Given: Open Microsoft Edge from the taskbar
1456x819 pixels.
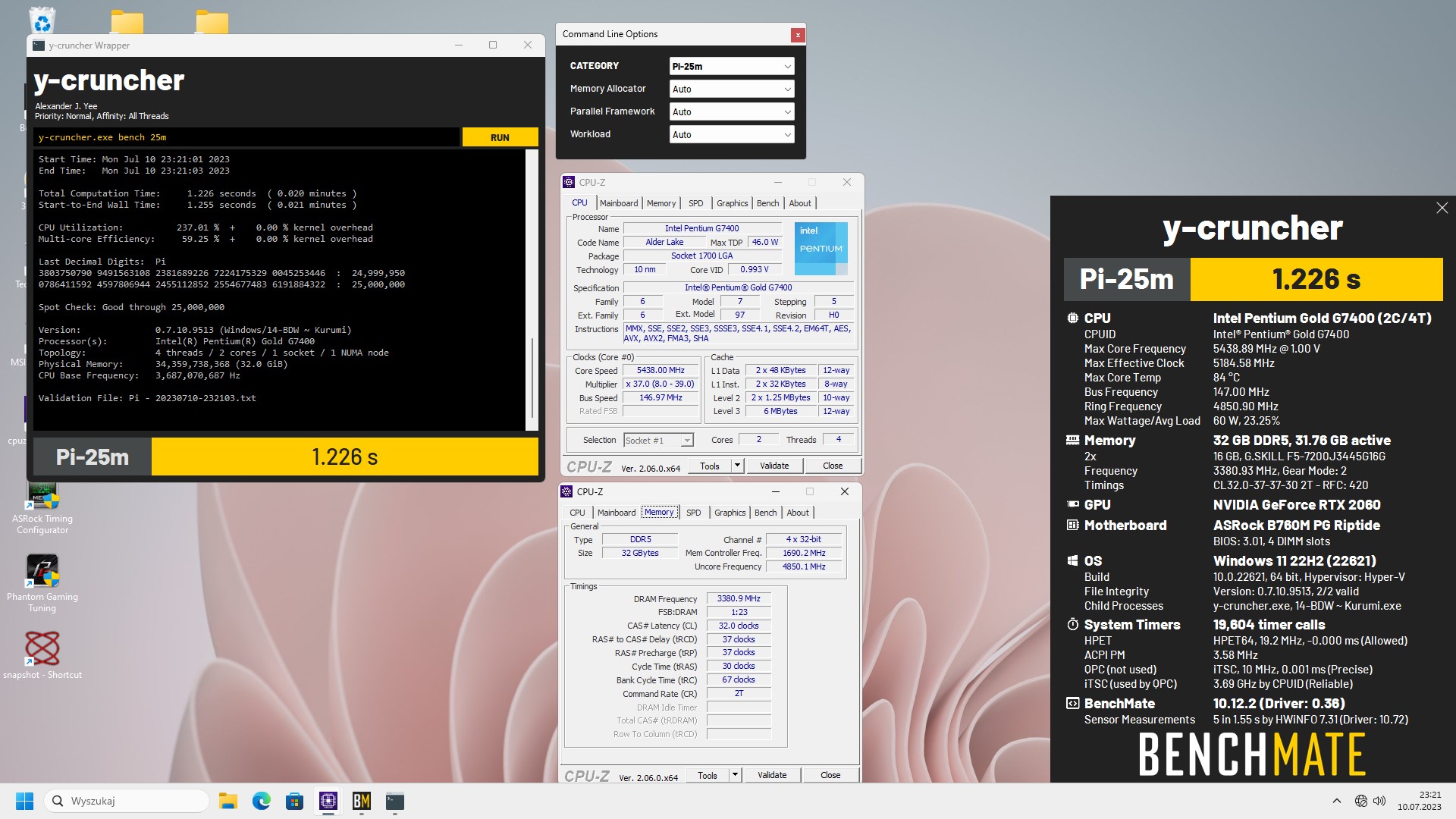Looking at the screenshot, I should pyautogui.click(x=261, y=801).
